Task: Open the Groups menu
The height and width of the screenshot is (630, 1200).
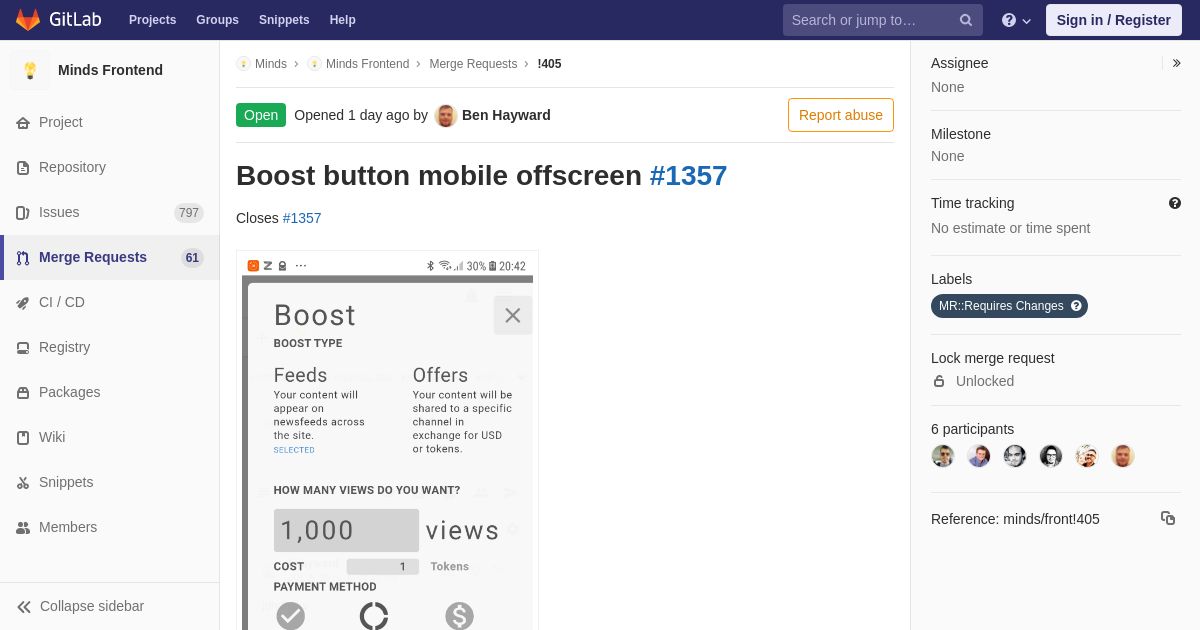Action: (x=217, y=20)
